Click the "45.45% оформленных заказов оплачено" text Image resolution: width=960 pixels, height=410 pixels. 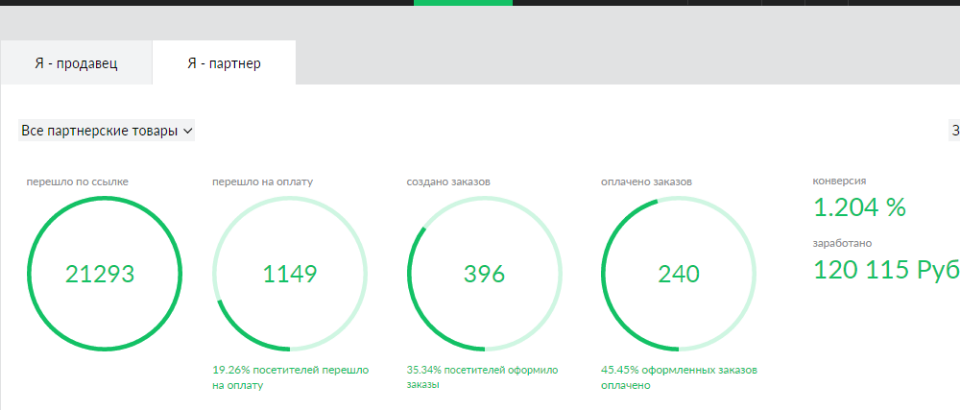coord(679,377)
